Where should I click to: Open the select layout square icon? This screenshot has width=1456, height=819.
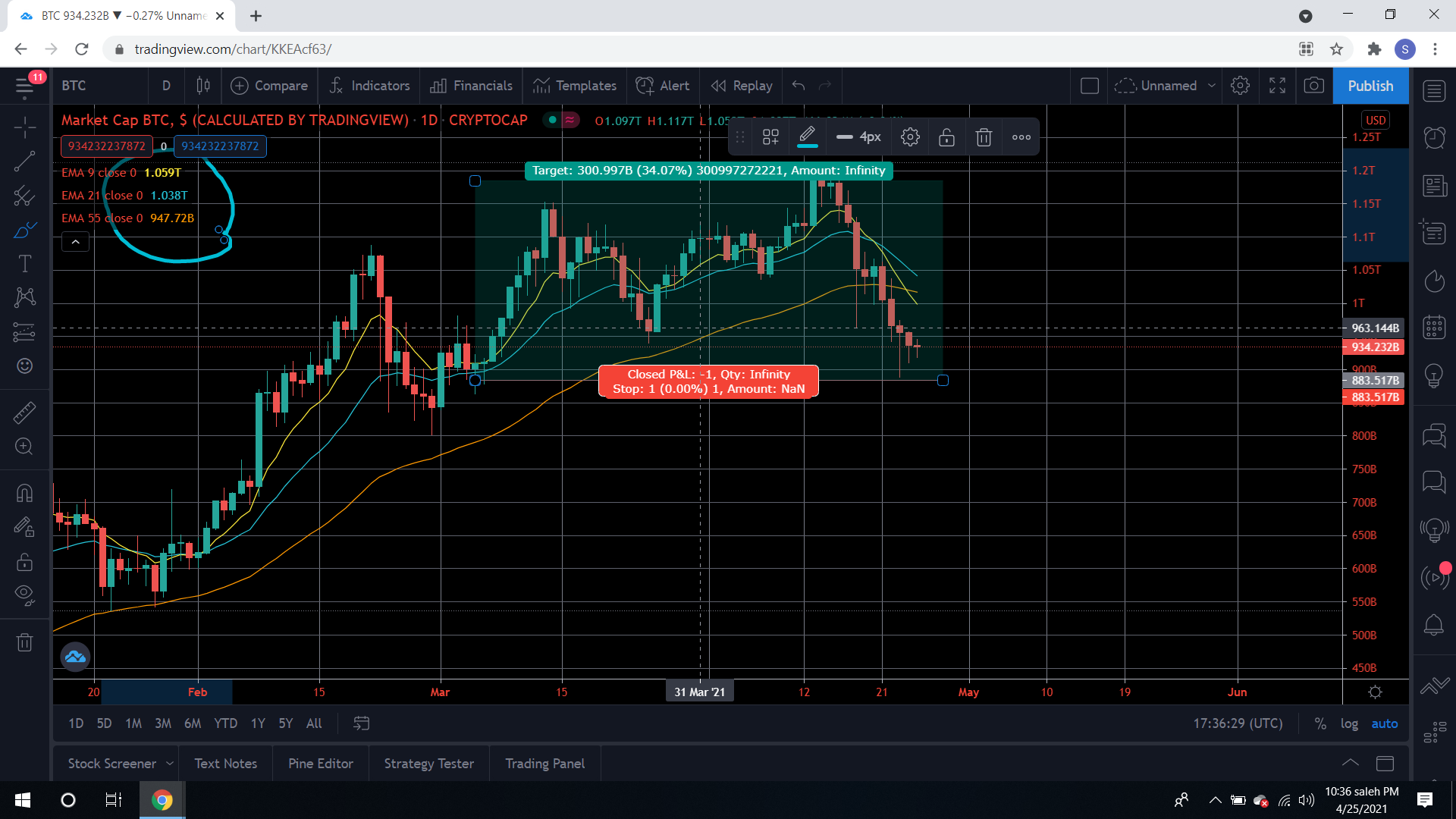point(1090,86)
